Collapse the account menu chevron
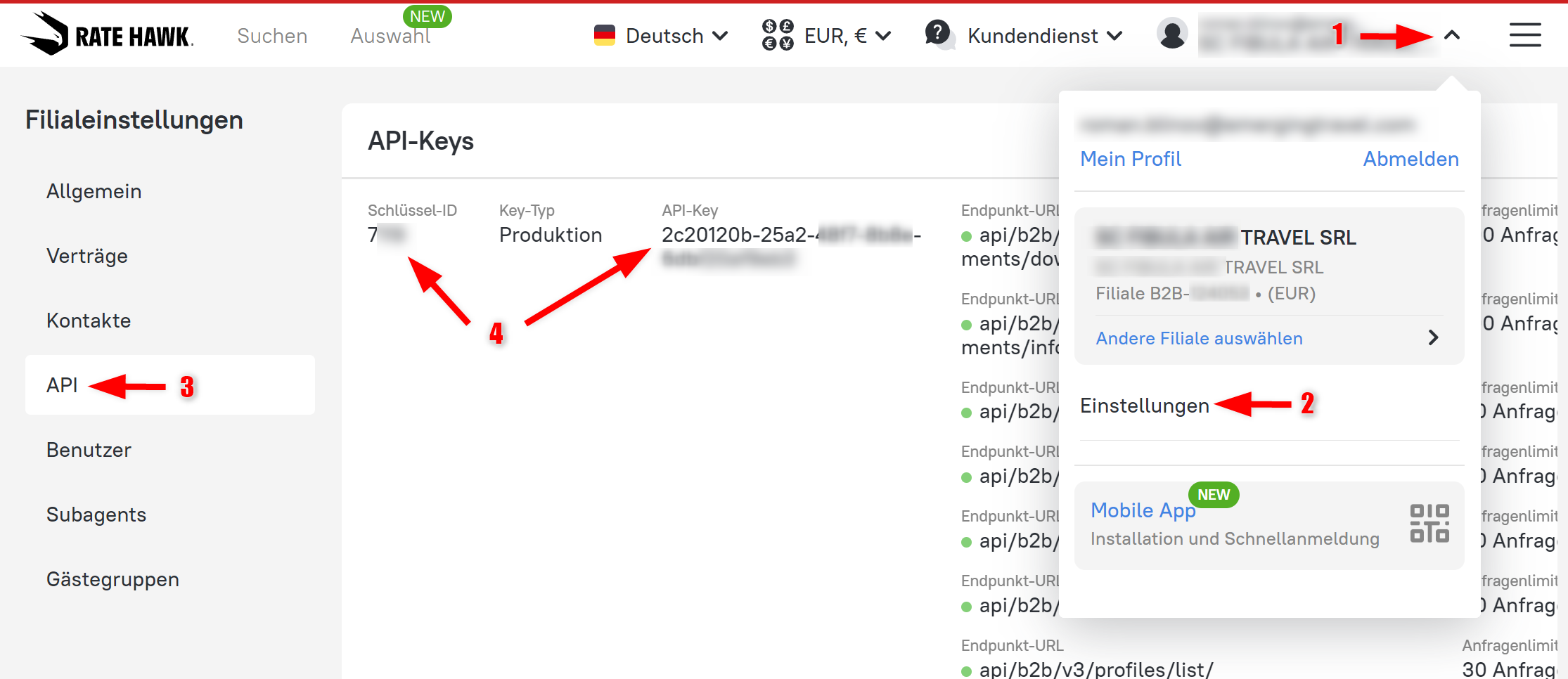 coord(1452,35)
